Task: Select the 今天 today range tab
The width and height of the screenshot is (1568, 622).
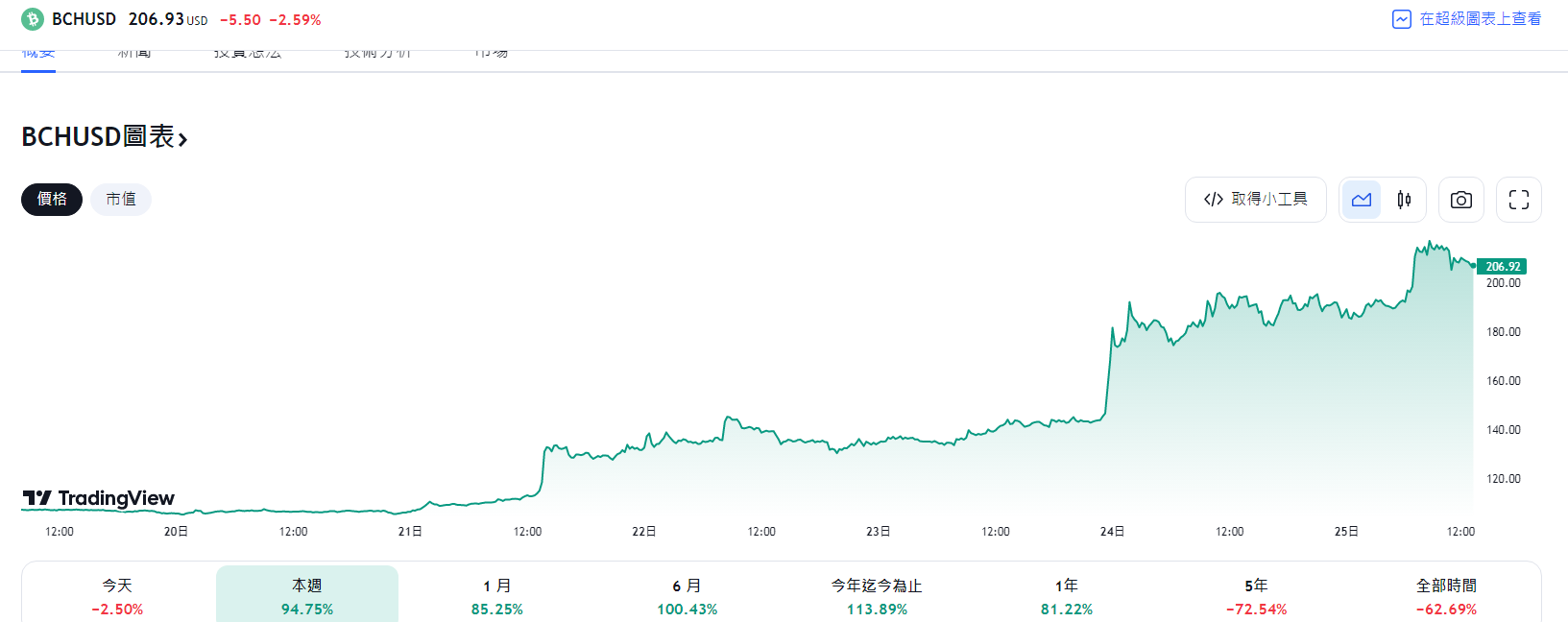Action: (117, 596)
